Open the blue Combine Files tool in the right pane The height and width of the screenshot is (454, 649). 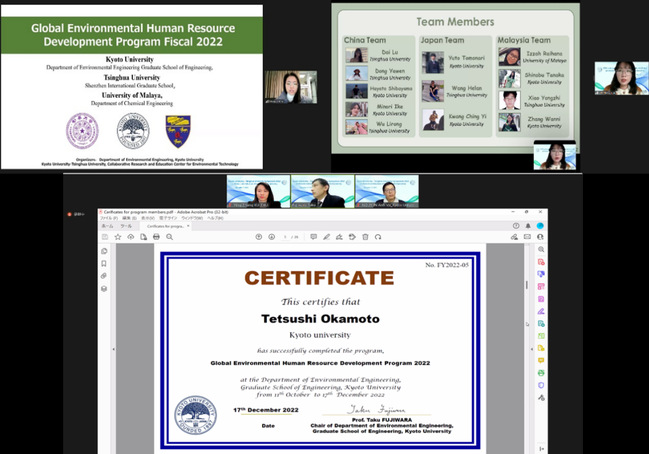[x=541, y=274]
